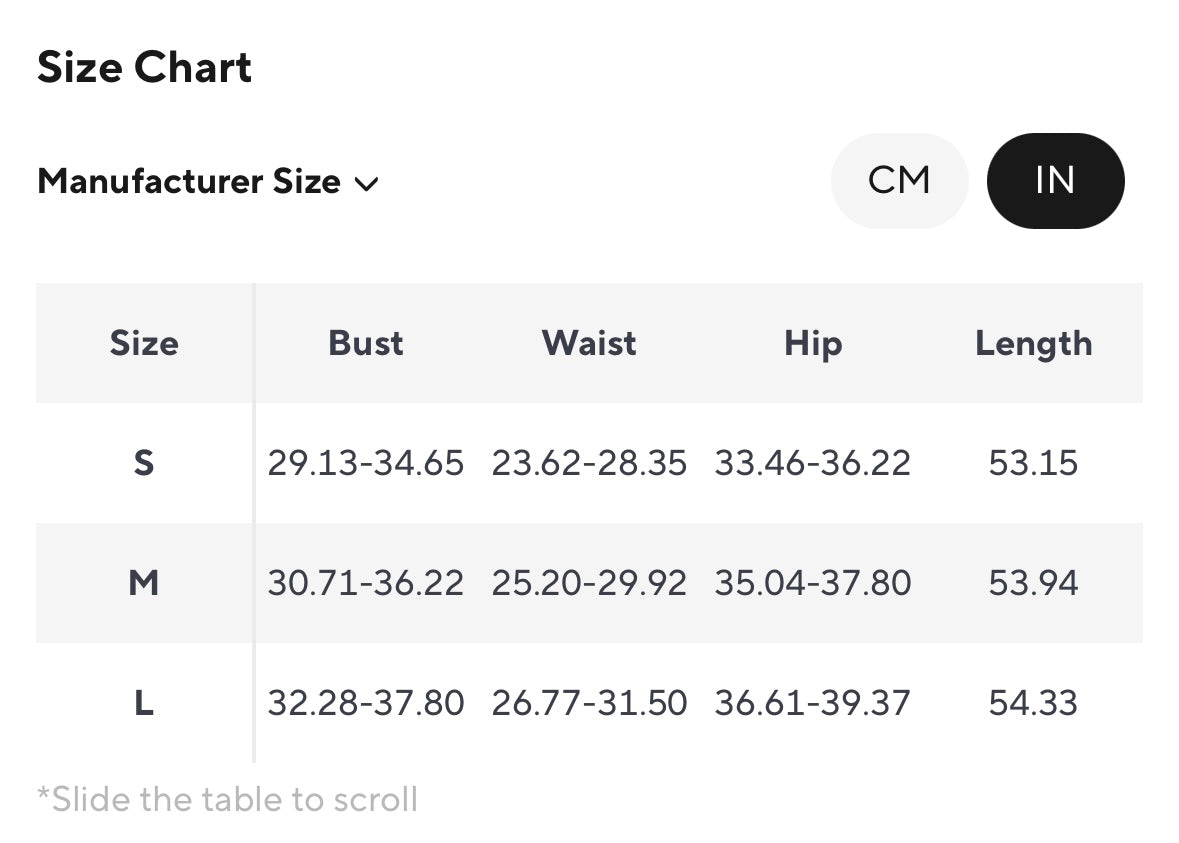Click waist value 25.20-29.92 for size M
Image resolution: width=1179 pixels, height=843 pixels.
(589, 582)
